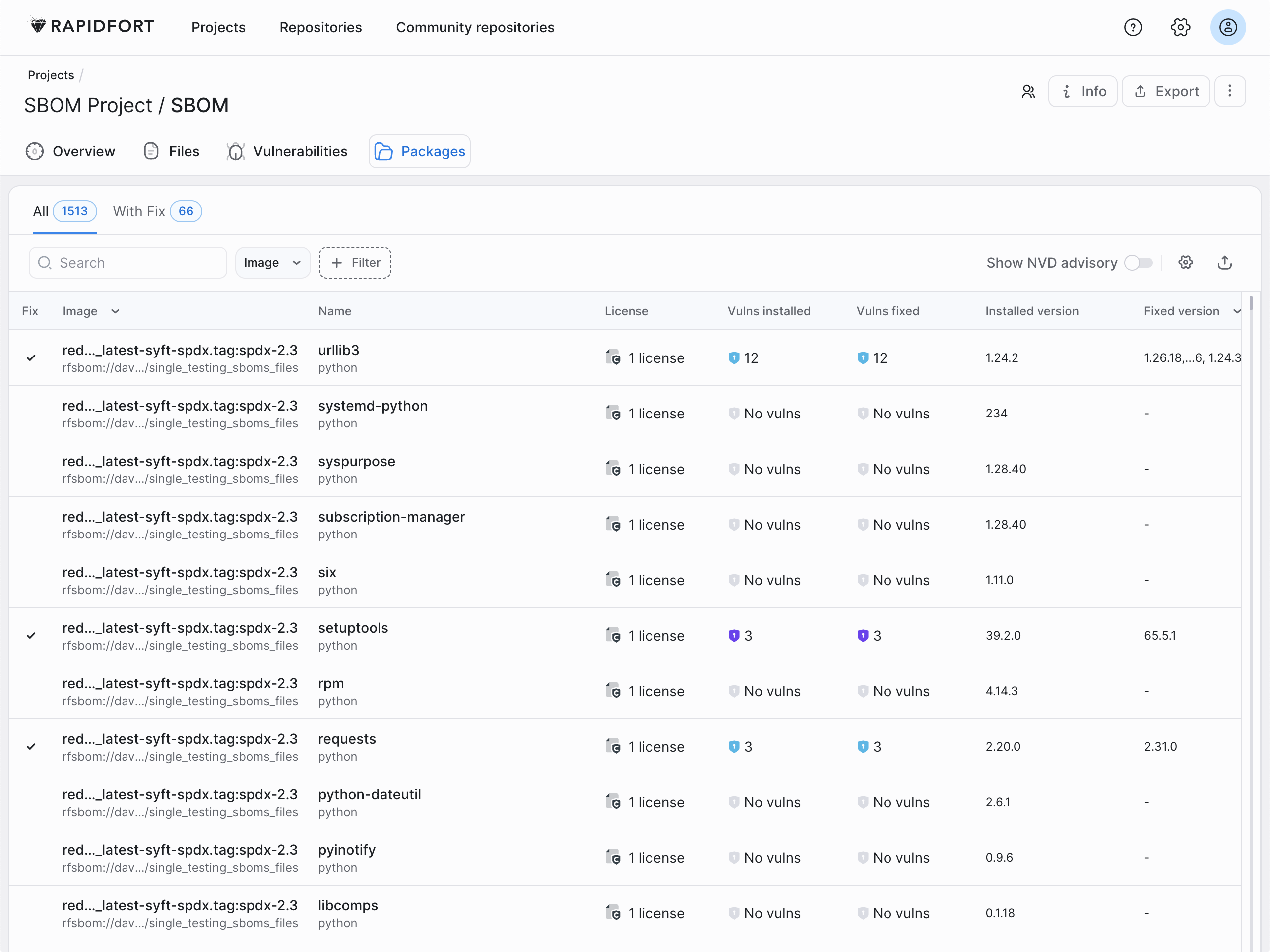
Task: Open Community repositories in top navigation
Action: (x=475, y=27)
